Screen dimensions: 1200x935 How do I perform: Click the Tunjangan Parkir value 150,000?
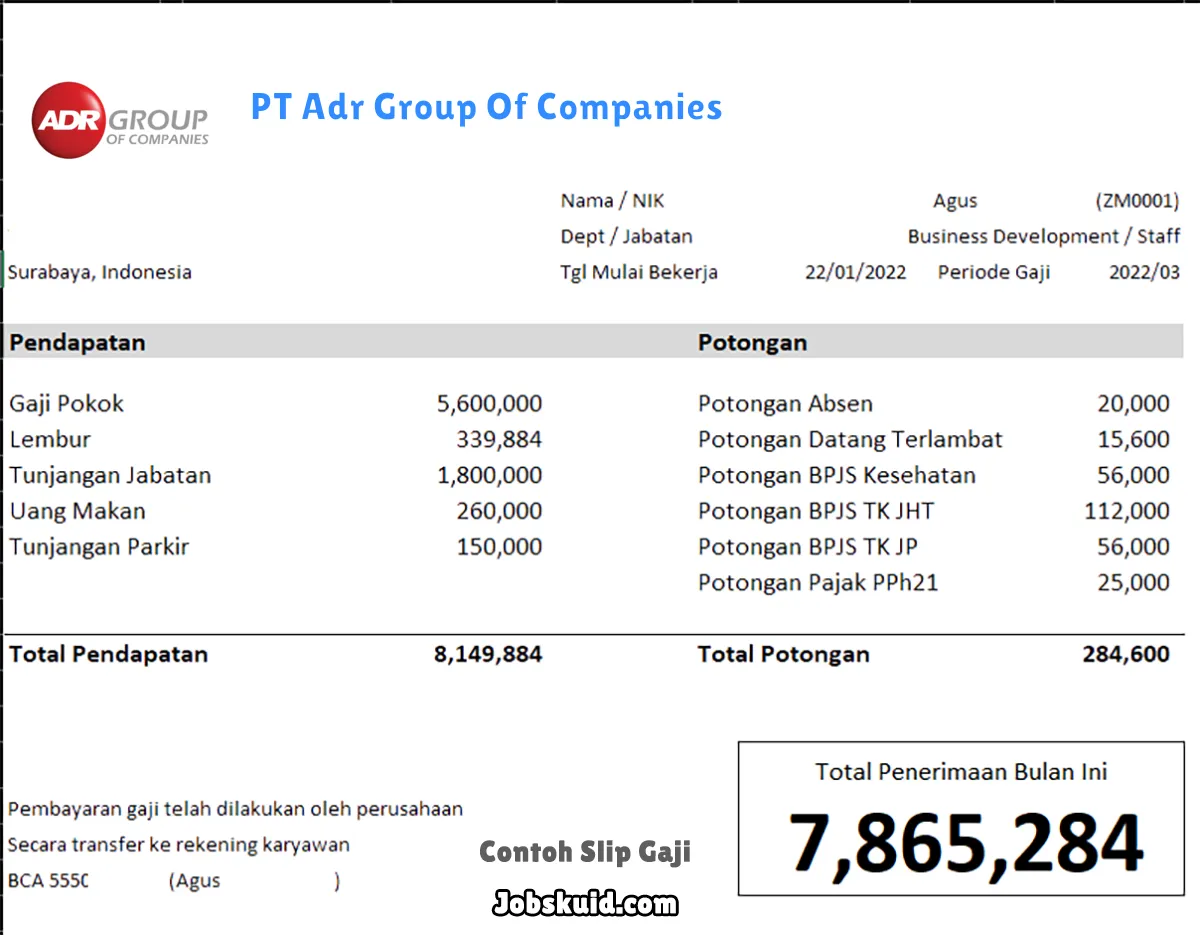[499, 547]
